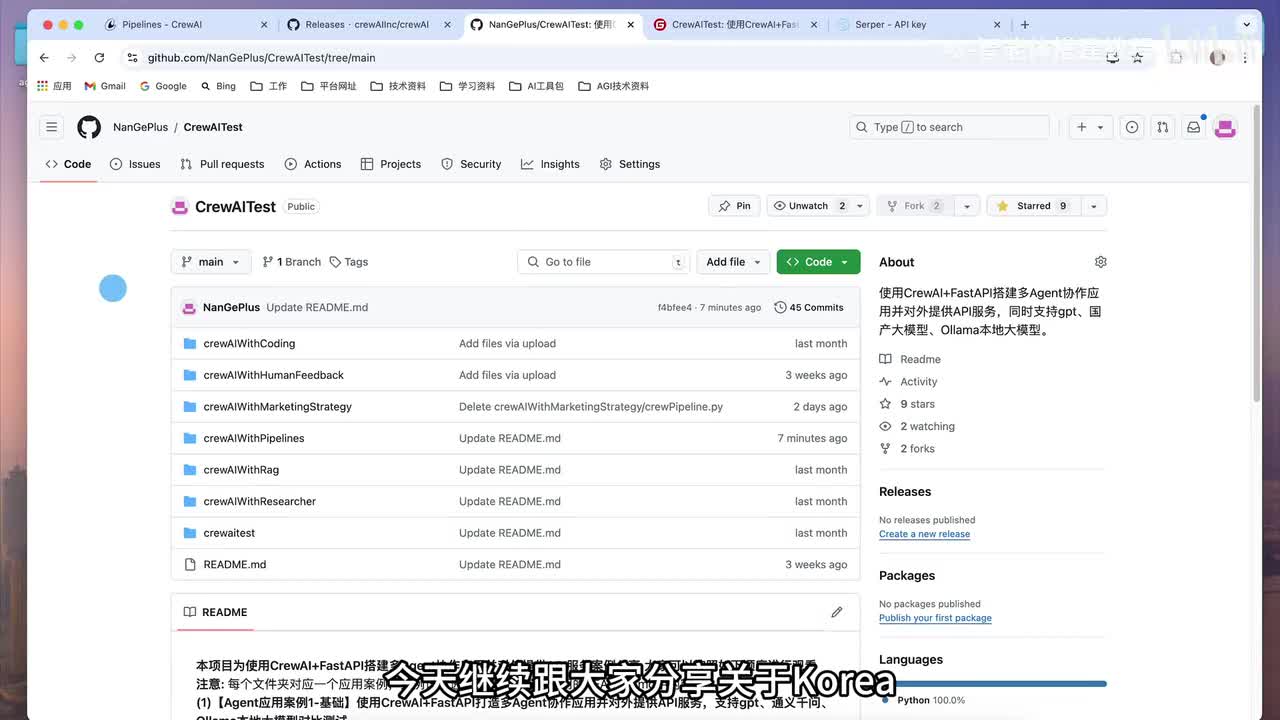Screen dimensions: 1280x720
Task: Open the Apps grid bookmark icon
Action: pyautogui.click(x=42, y=86)
